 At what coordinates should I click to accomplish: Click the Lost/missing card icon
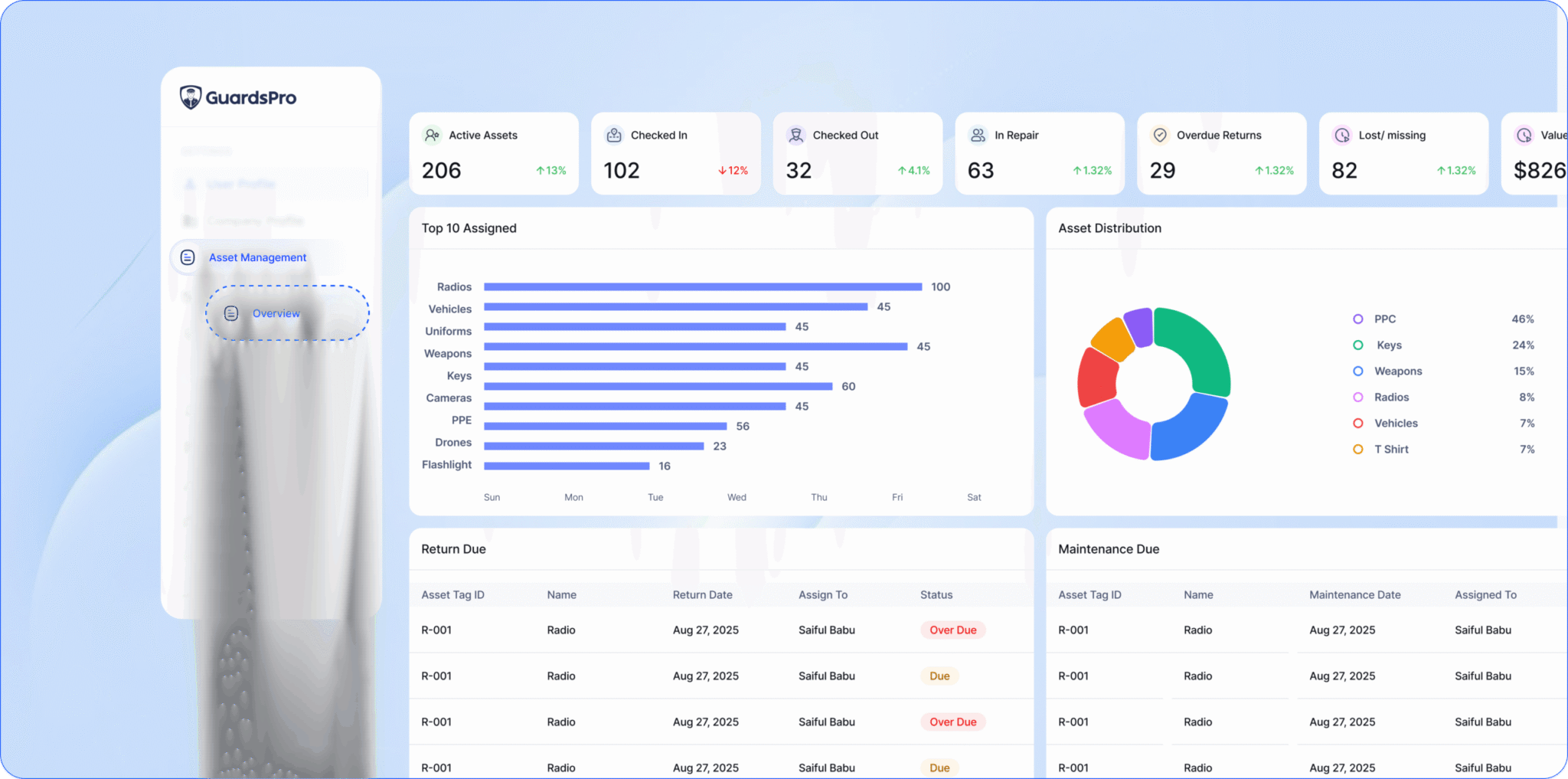coord(1342,135)
